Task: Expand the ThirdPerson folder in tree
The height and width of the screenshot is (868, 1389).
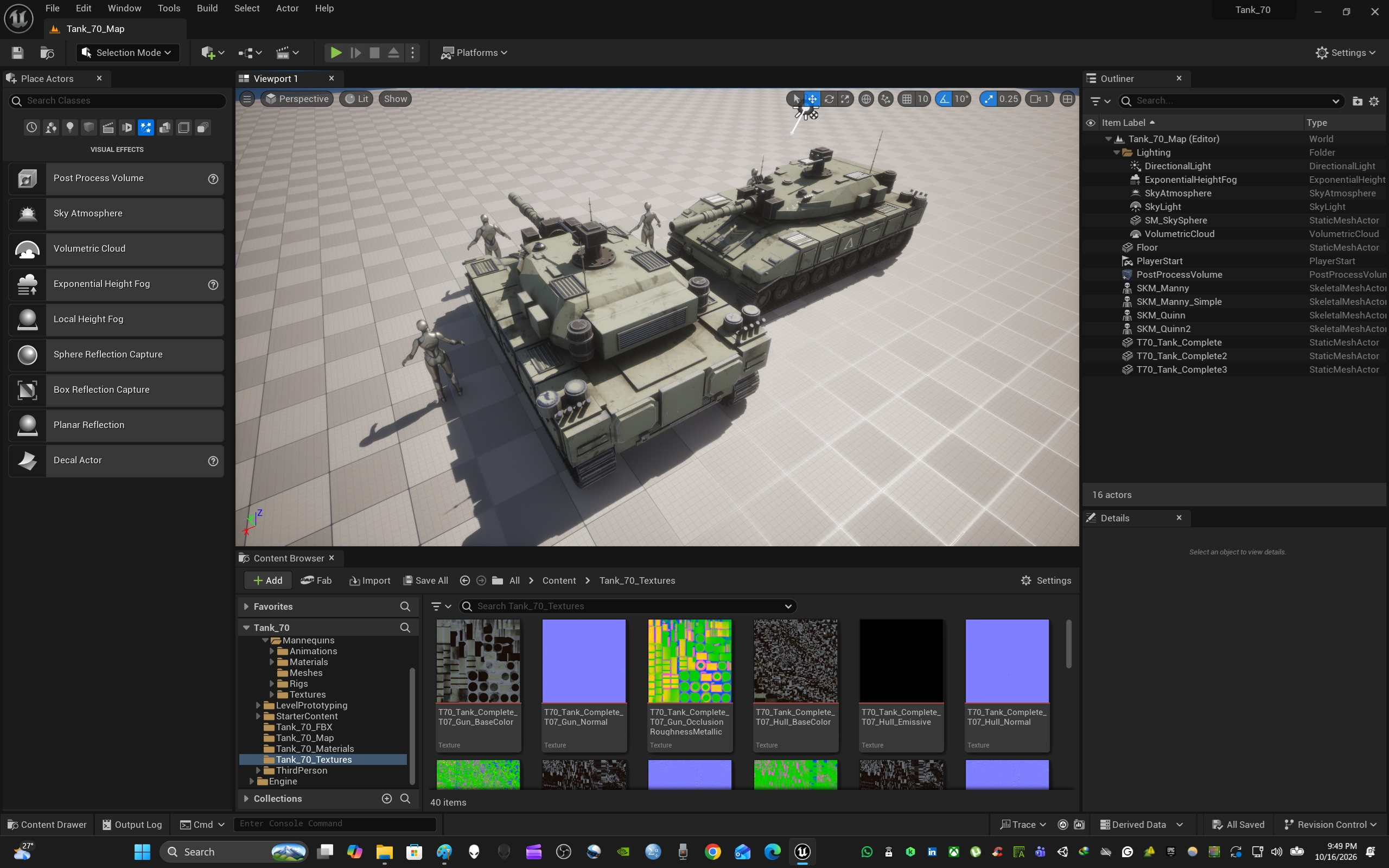Action: click(258, 770)
